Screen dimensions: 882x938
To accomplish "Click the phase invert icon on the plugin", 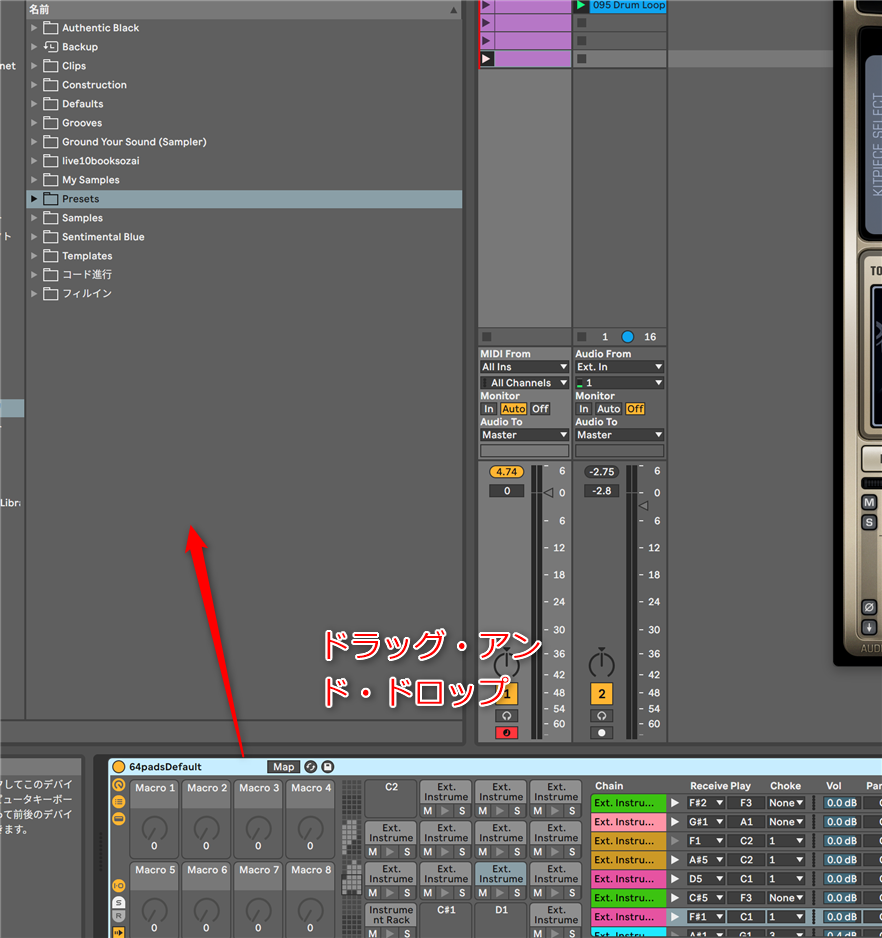I will pyautogui.click(x=869, y=607).
